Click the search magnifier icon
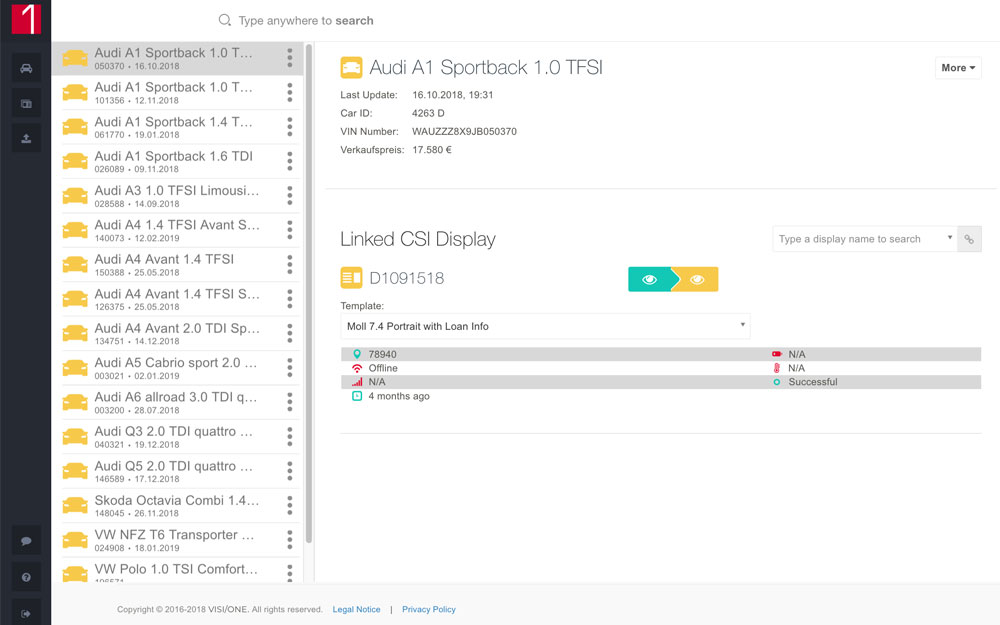Viewport: 1000px width, 625px height. tap(224, 20)
